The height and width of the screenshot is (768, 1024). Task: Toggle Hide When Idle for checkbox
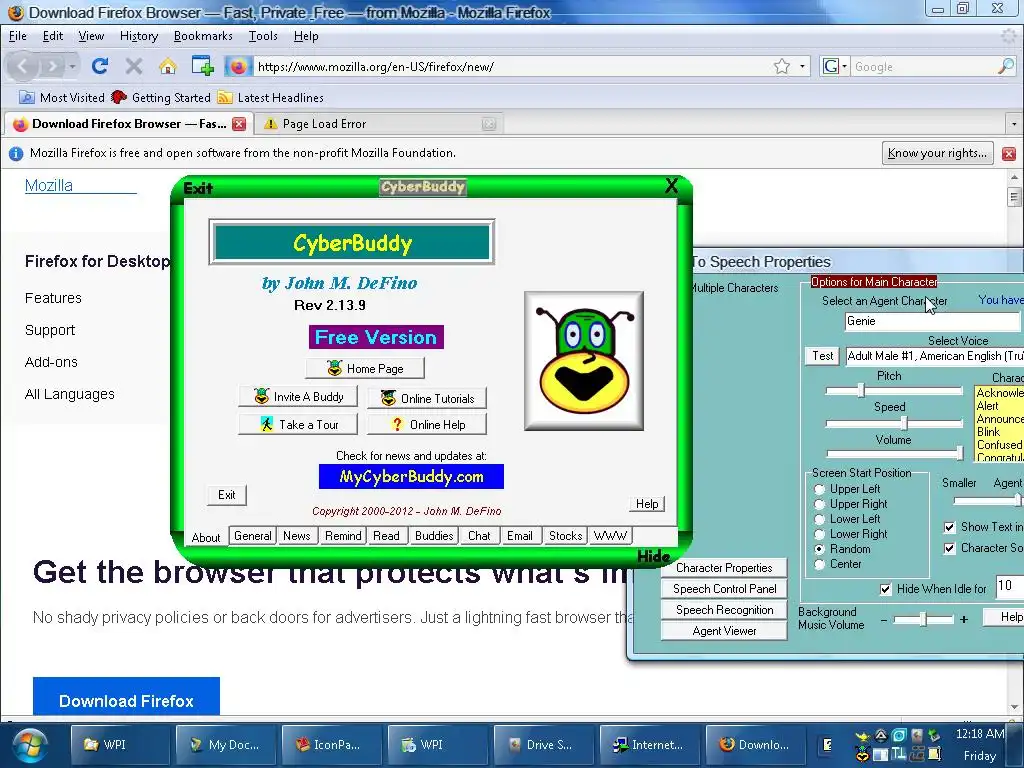886,589
